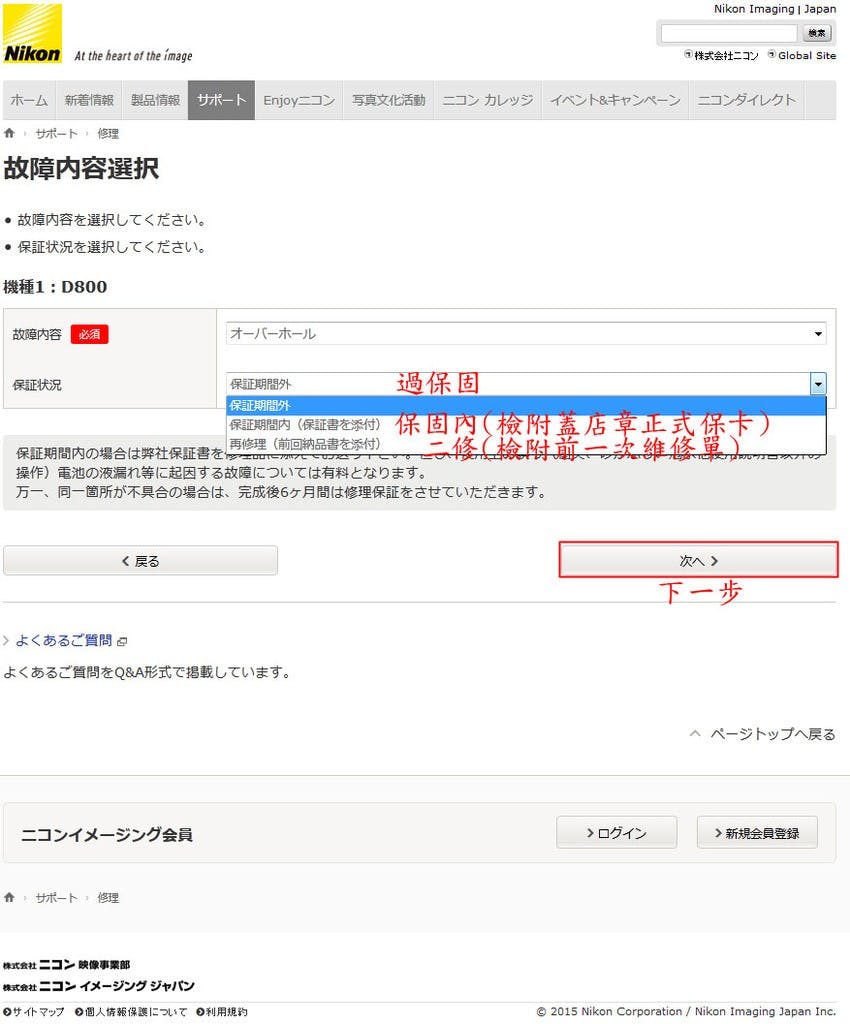This screenshot has width=850, height=1024.
Task: Click the 検索 search button
Action: pos(817,33)
